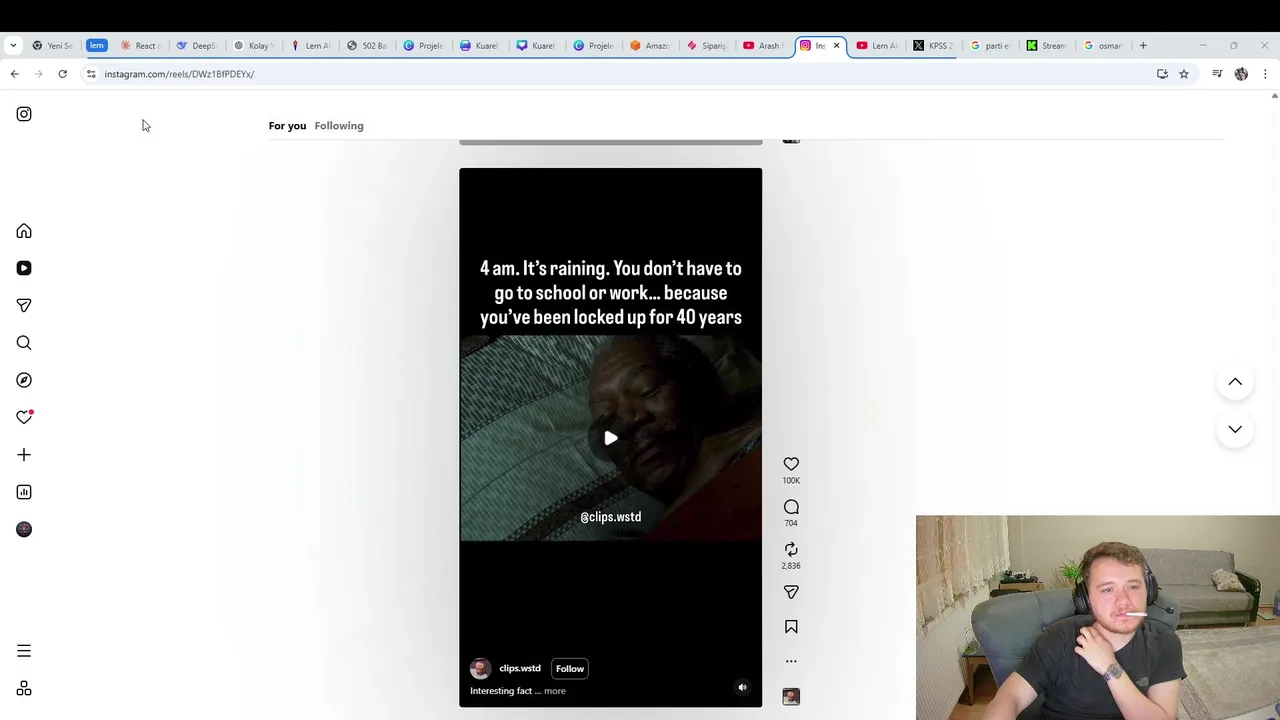View site information icon in address bar
The height and width of the screenshot is (720, 1280).
tap(91, 74)
